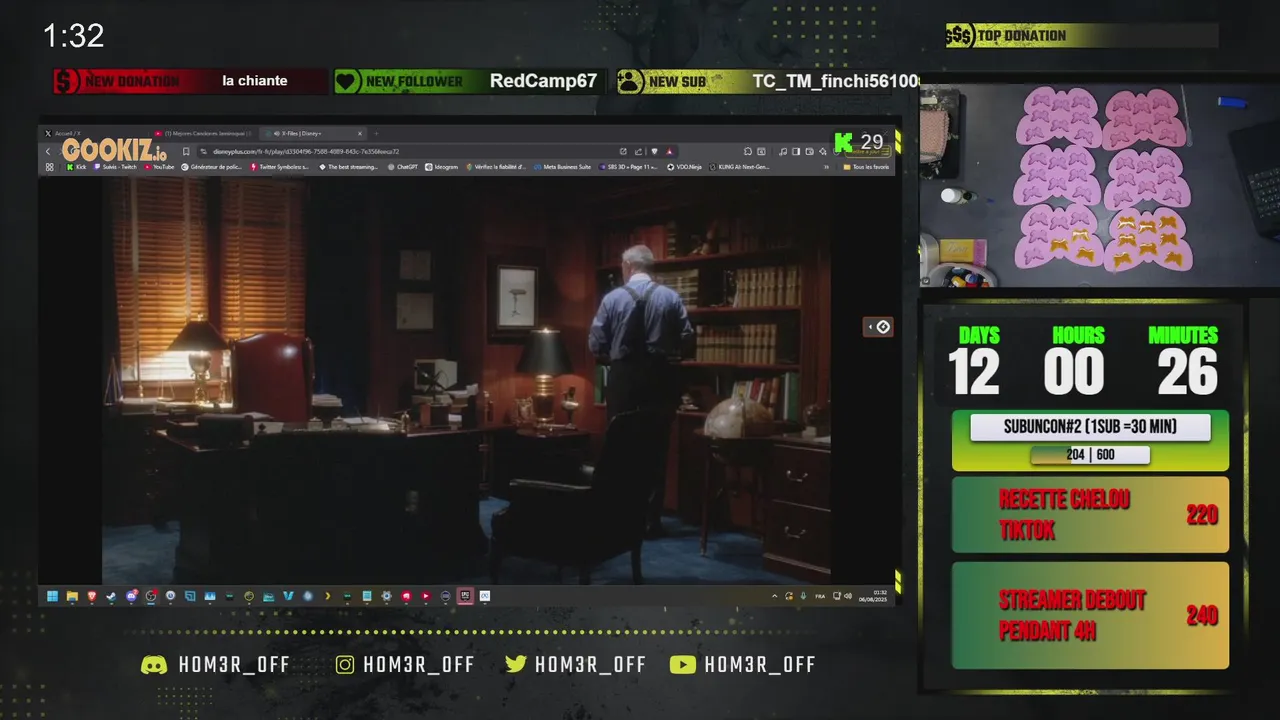This screenshot has width=1280, height=720.
Task: Click the browser back arrow
Action: pyautogui.click(x=48, y=151)
